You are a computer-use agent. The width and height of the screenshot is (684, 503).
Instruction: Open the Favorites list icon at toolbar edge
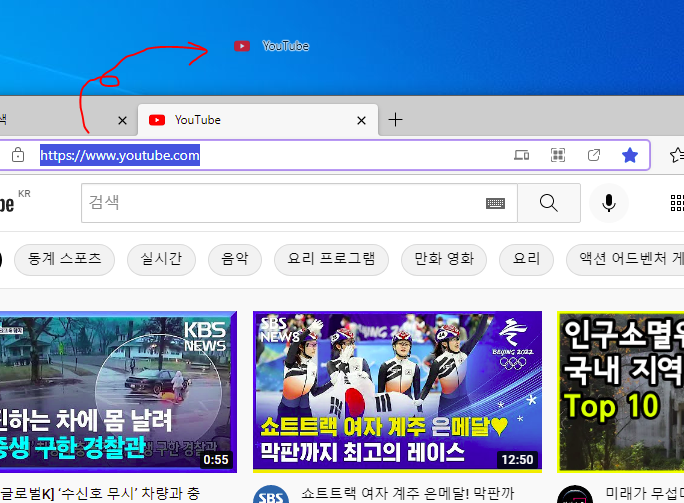[677, 155]
